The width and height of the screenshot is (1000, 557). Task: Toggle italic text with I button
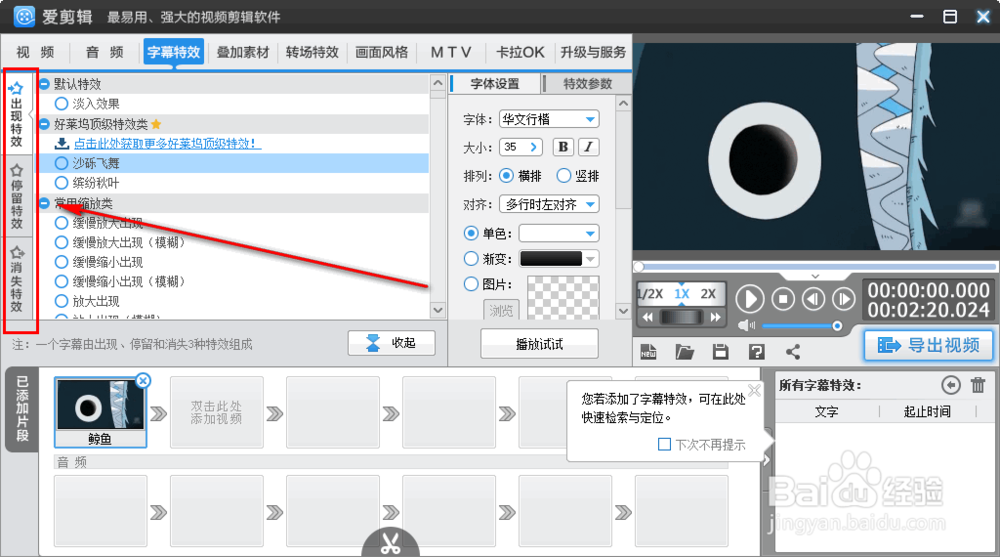(589, 147)
